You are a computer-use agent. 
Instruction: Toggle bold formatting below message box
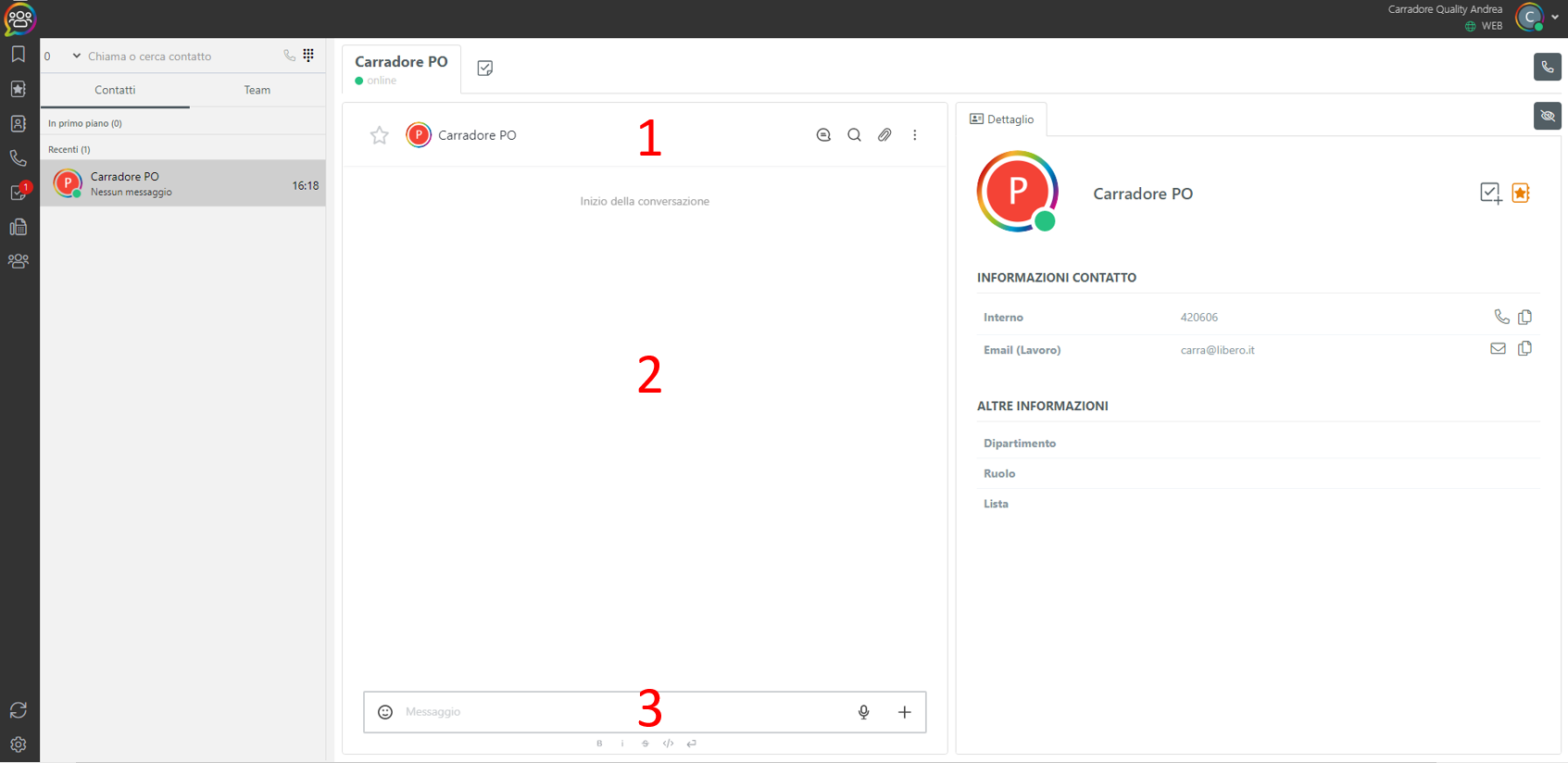click(599, 744)
